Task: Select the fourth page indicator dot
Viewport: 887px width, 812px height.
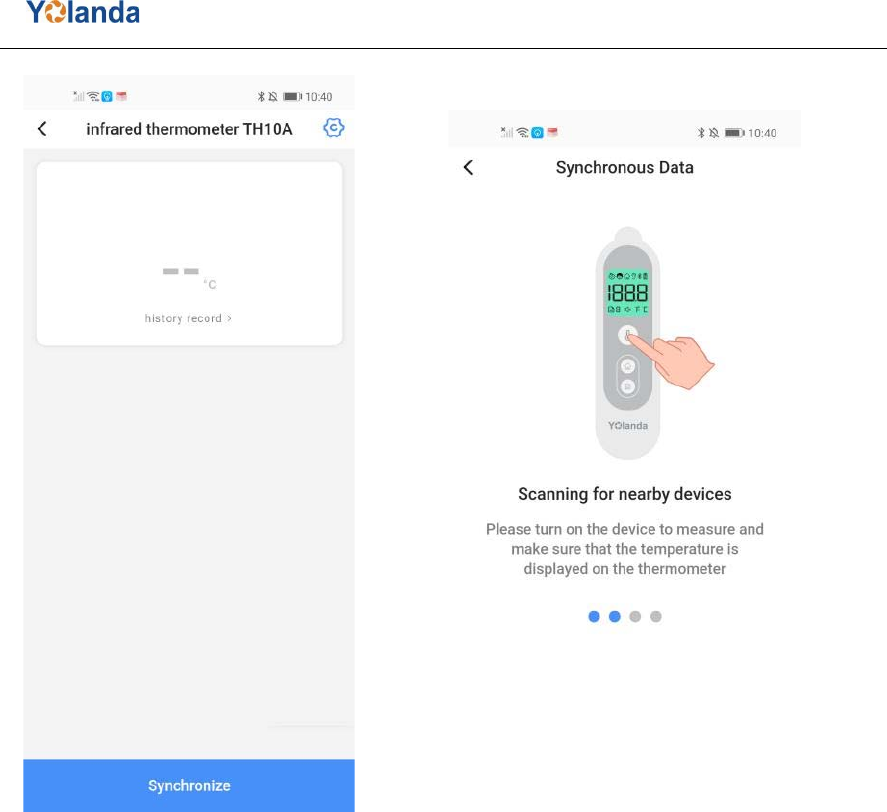Action: (x=656, y=616)
